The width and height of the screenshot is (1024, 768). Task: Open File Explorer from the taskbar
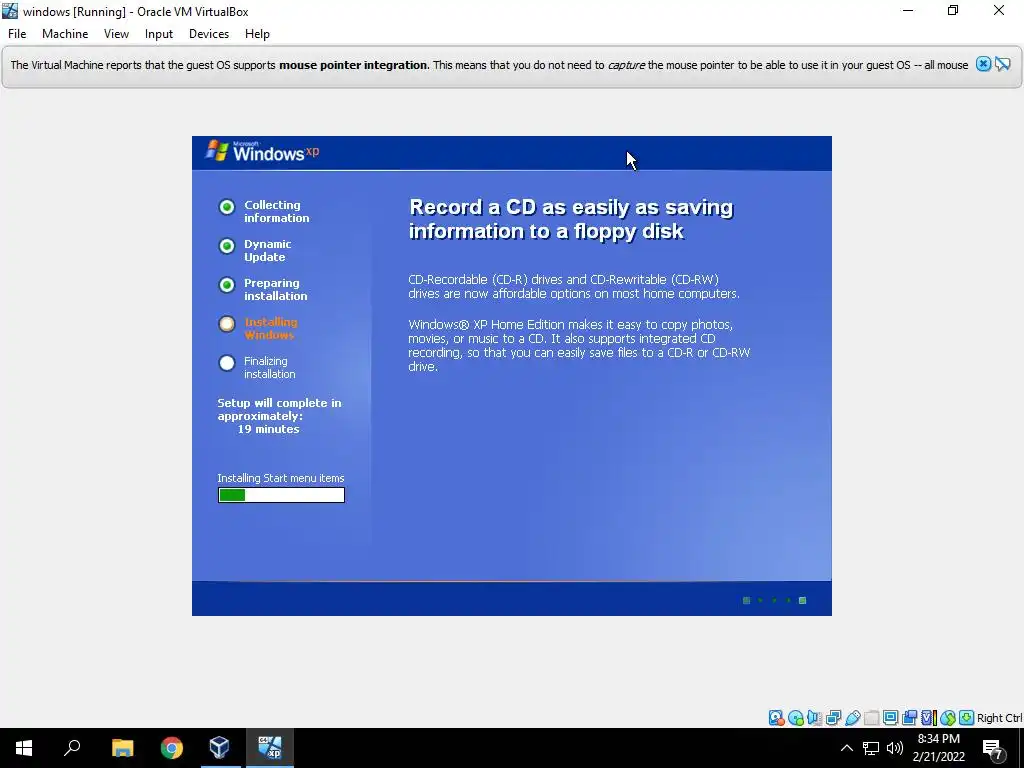point(122,748)
